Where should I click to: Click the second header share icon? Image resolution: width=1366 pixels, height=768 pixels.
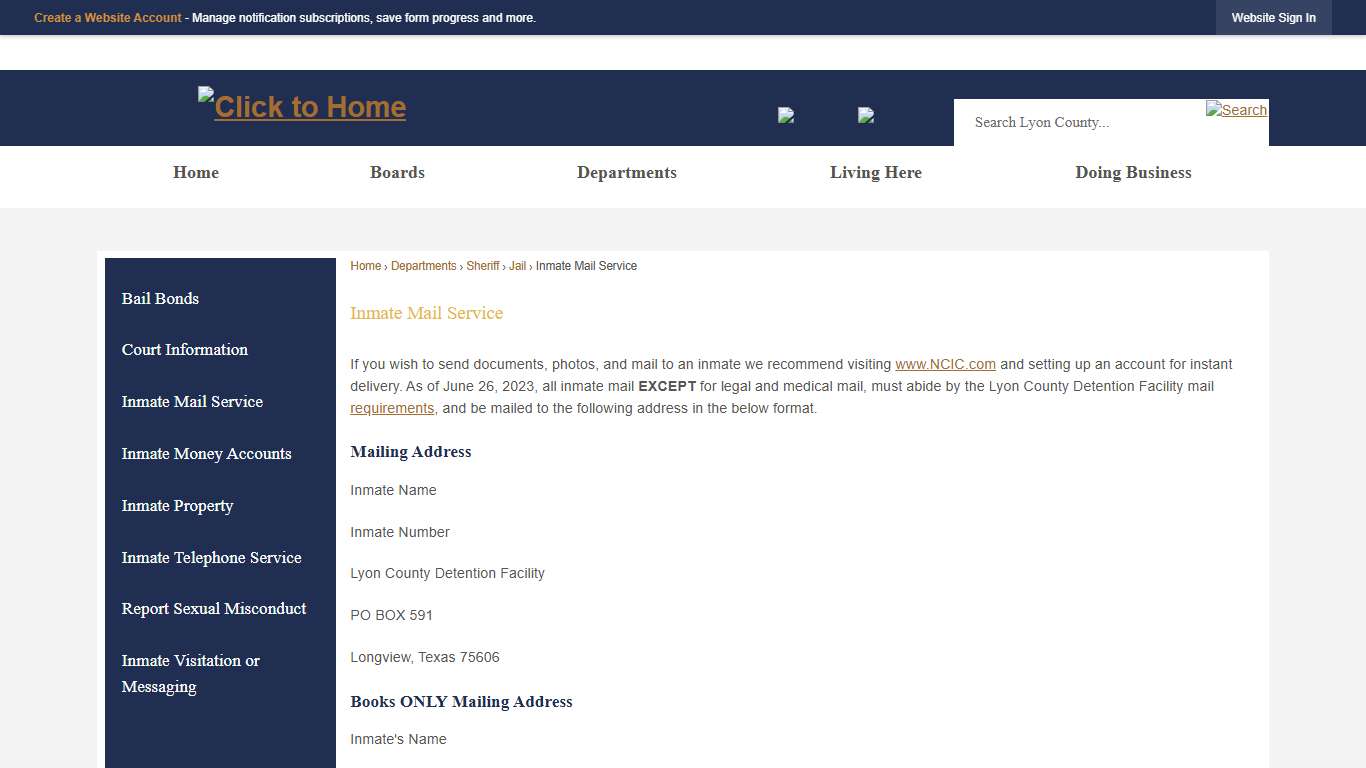[866, 114]
